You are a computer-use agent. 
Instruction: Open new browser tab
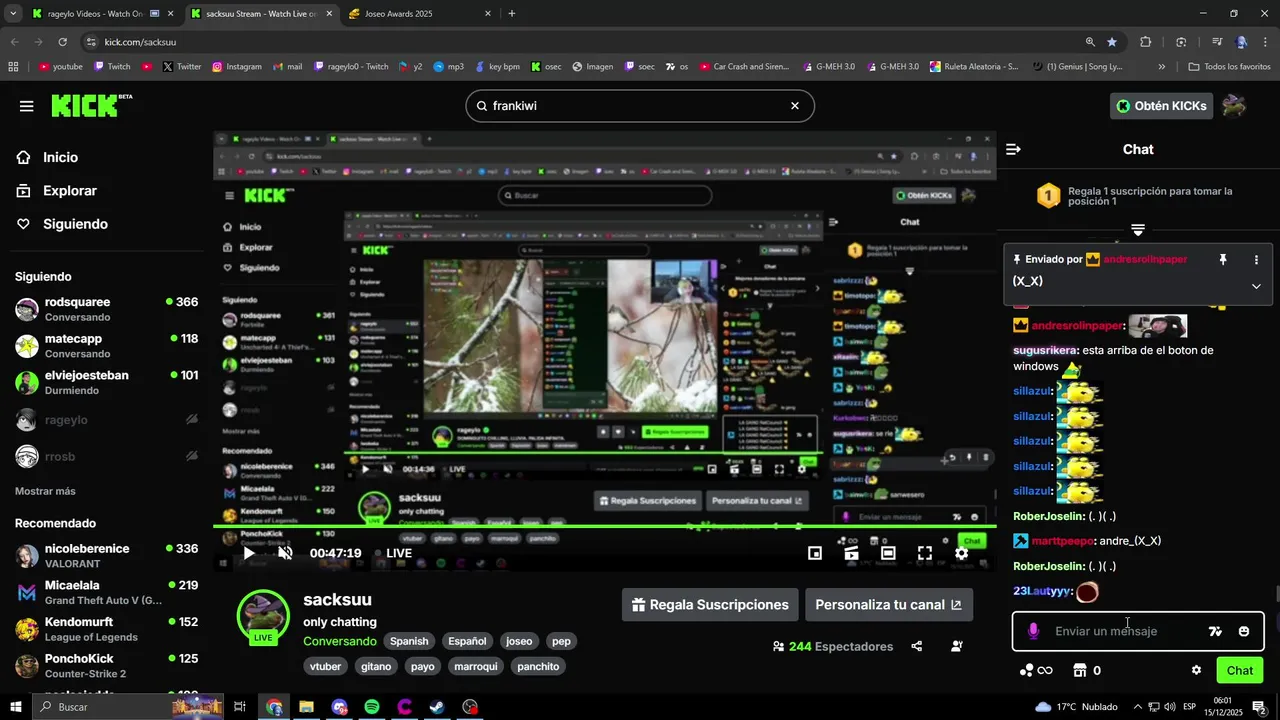tap(512, 14)
